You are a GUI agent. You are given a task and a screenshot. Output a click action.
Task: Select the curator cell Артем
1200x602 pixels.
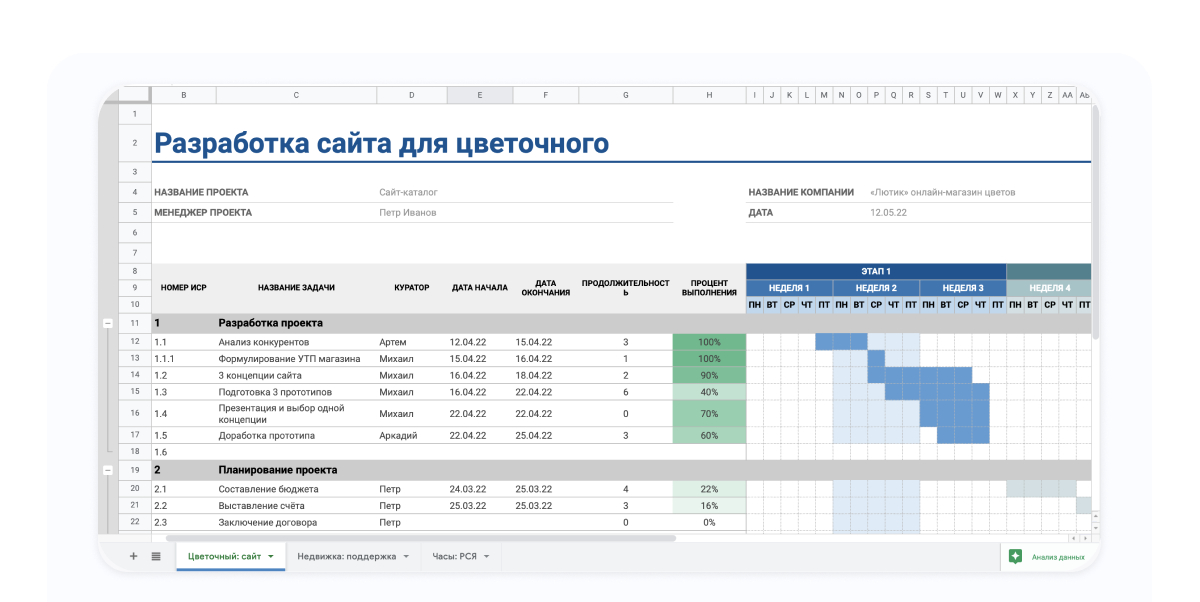411,342
